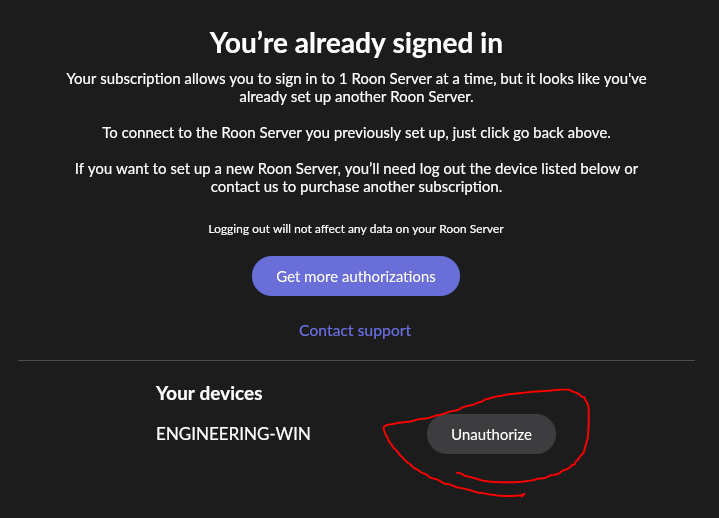Click the To connect to the Roon Server sentence
Screen dimensions: 719x518
(x=356, y=133)
